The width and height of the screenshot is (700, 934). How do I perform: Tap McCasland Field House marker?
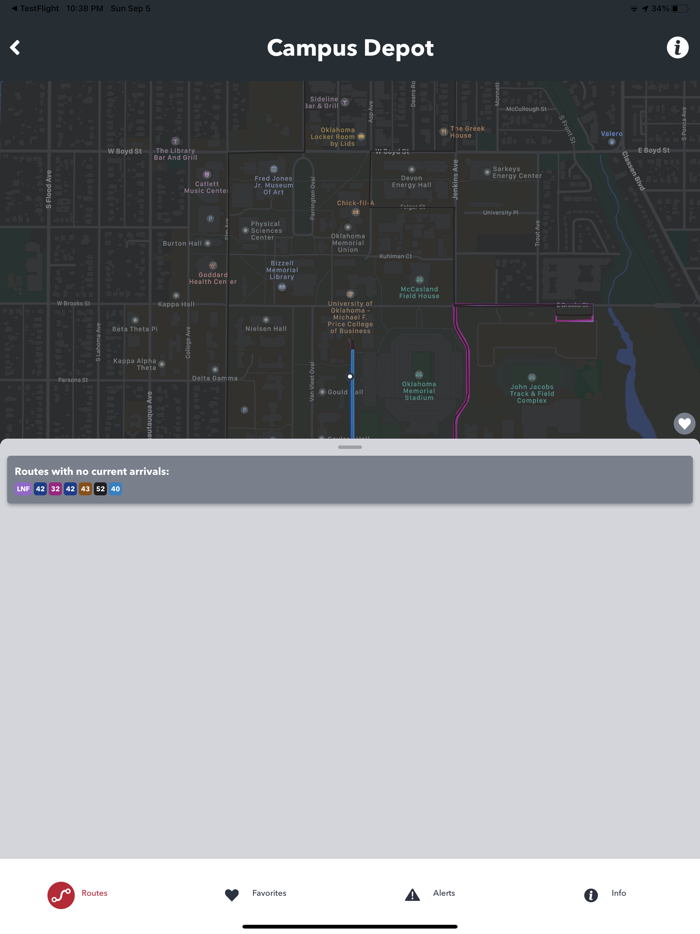point(419,279)
